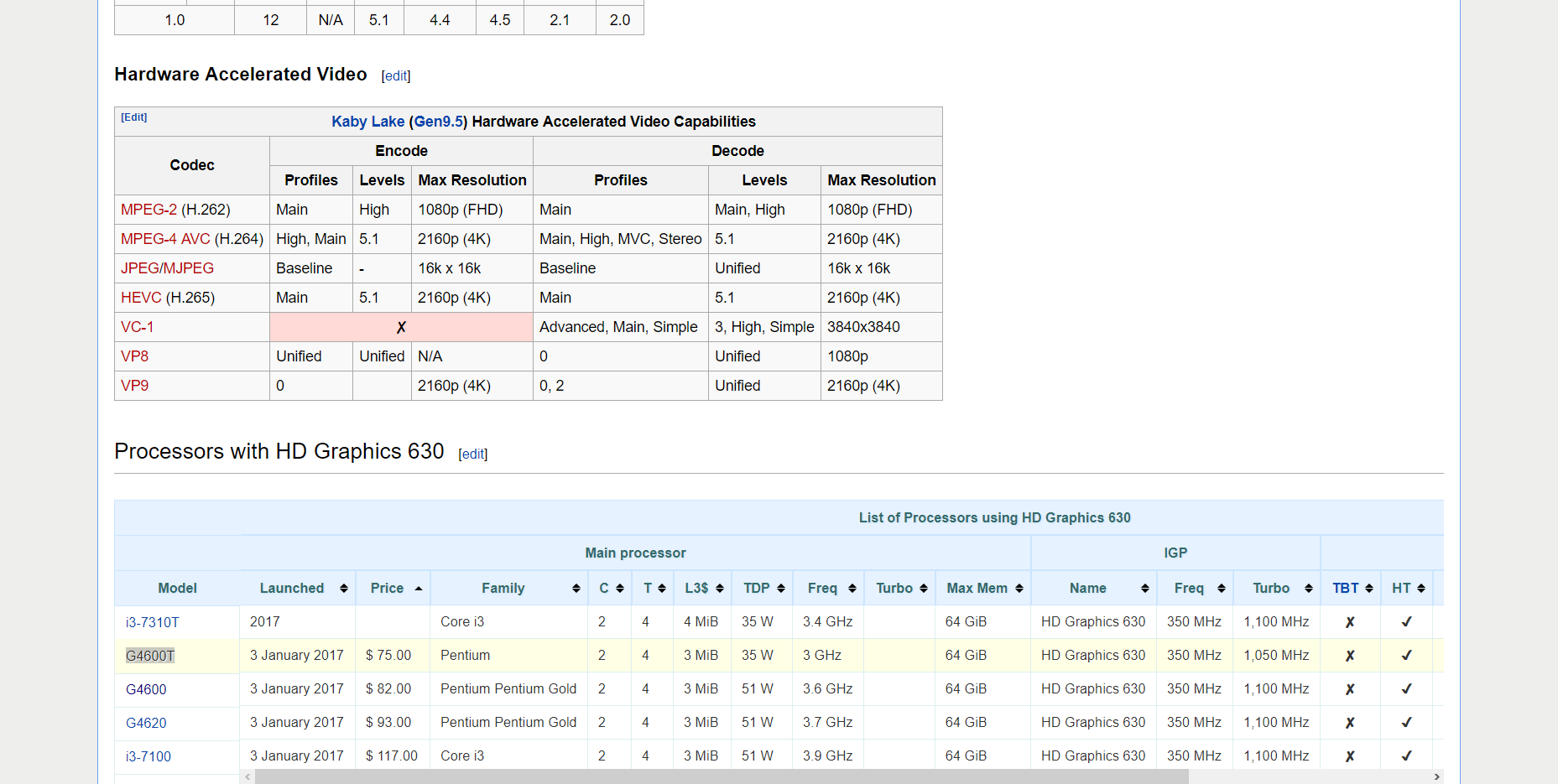Image resolution: width=1558 pixels, height=784 pixels.
Task: Open the VC-1 codec link
Action: coord(137,327)
